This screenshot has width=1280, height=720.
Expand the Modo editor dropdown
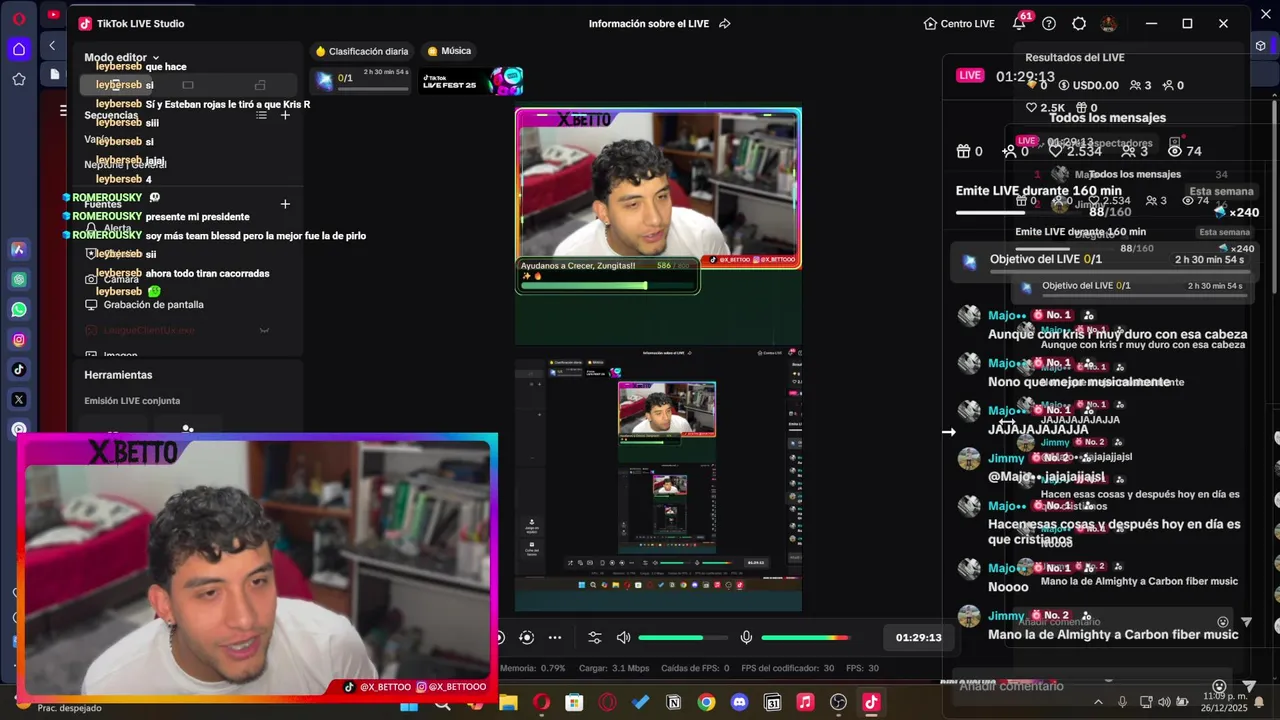(121, 58)
